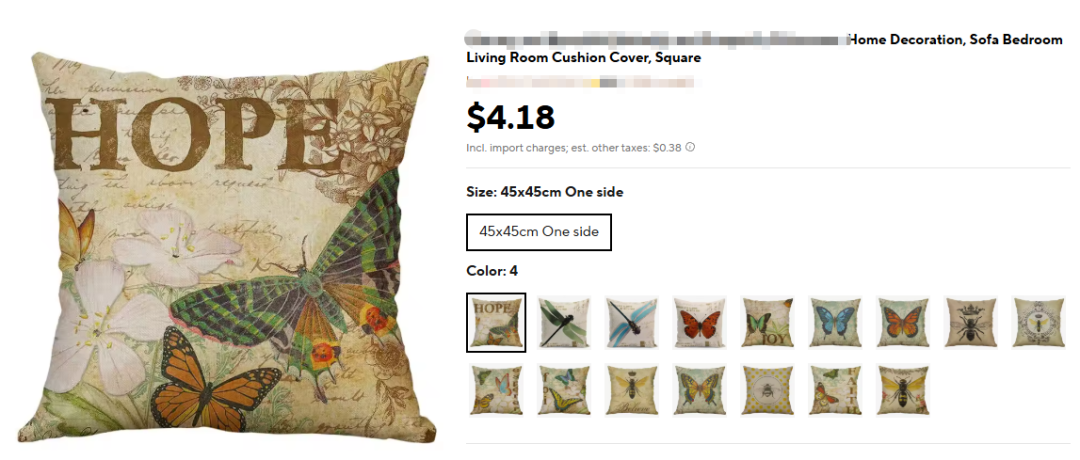Click the info icon beside estimated taxes
This screenshot has height=460, width=1080.
pos(690,147)
